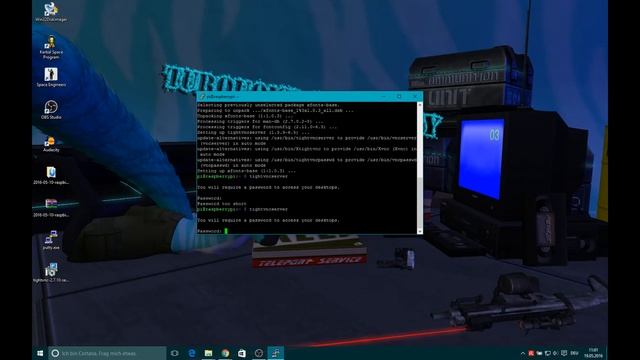Open the Windows Store taskbar icon

[242, 353]
